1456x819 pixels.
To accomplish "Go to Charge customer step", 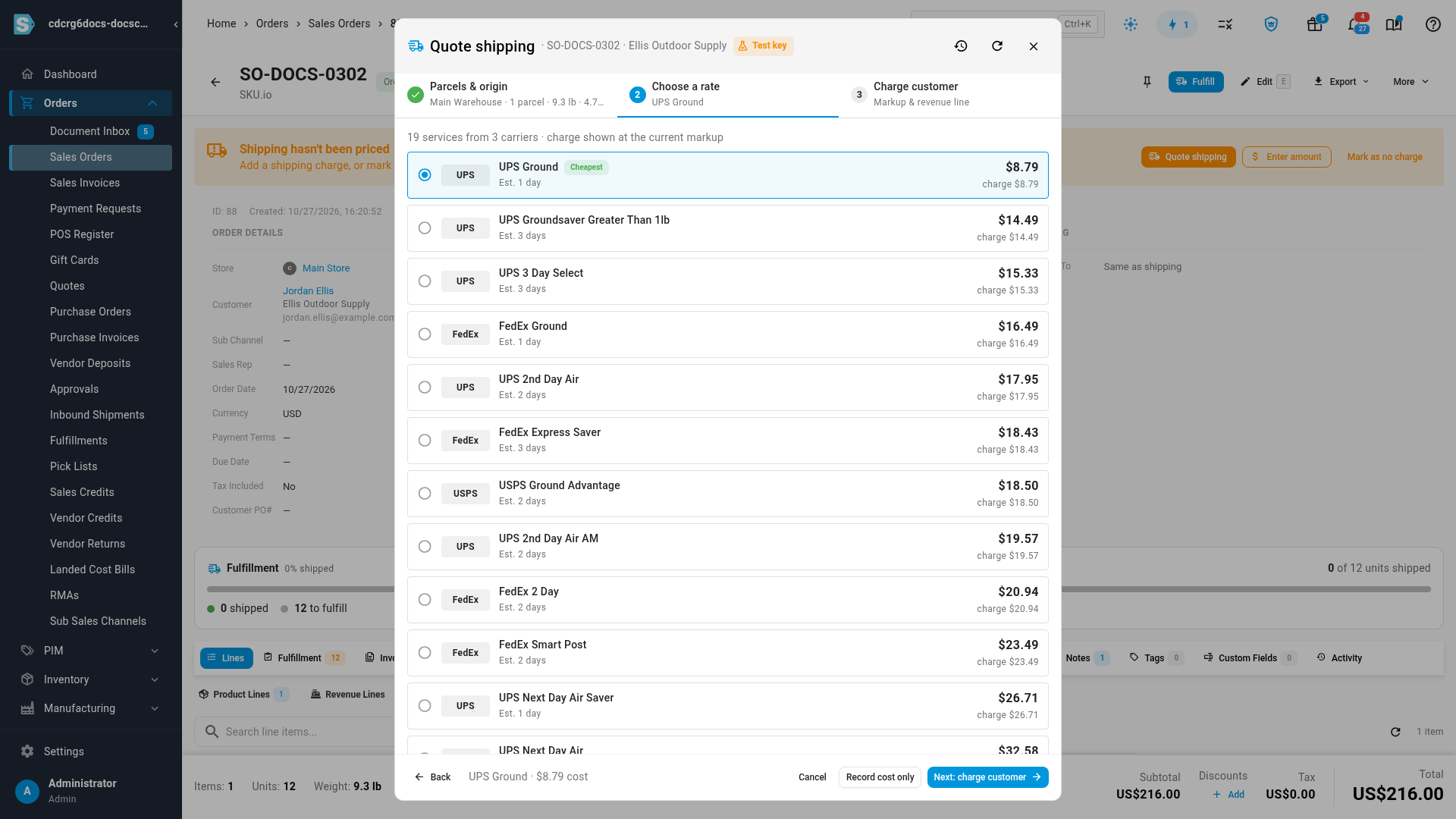I will tap(949, 94).
